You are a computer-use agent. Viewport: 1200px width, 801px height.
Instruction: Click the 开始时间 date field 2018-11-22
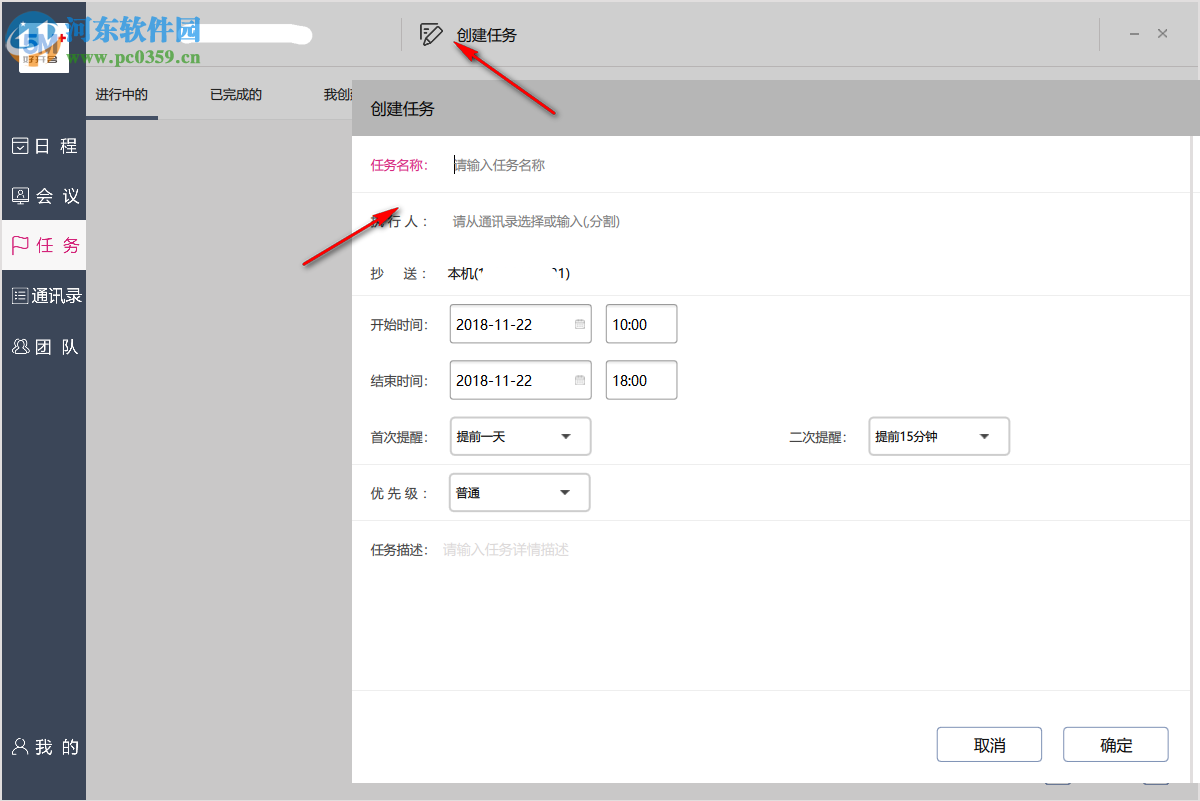click(x=521, y=324)
